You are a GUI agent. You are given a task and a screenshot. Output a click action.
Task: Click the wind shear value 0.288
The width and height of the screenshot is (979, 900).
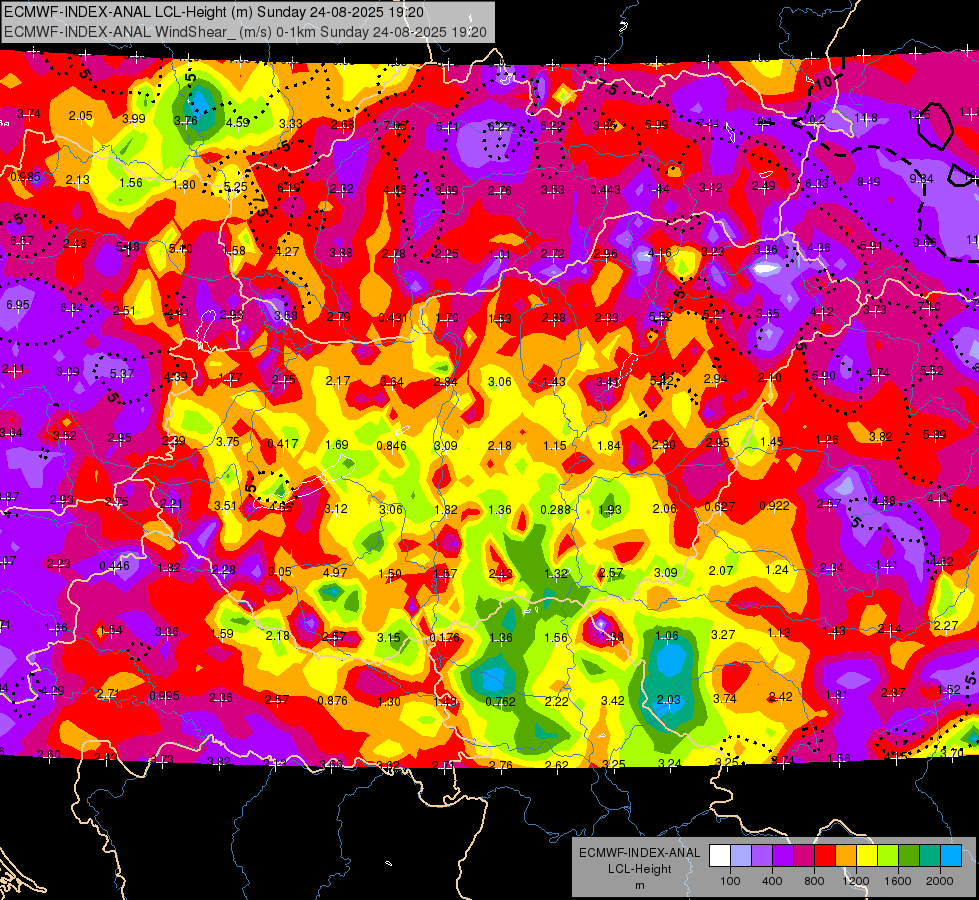(556, 510)
